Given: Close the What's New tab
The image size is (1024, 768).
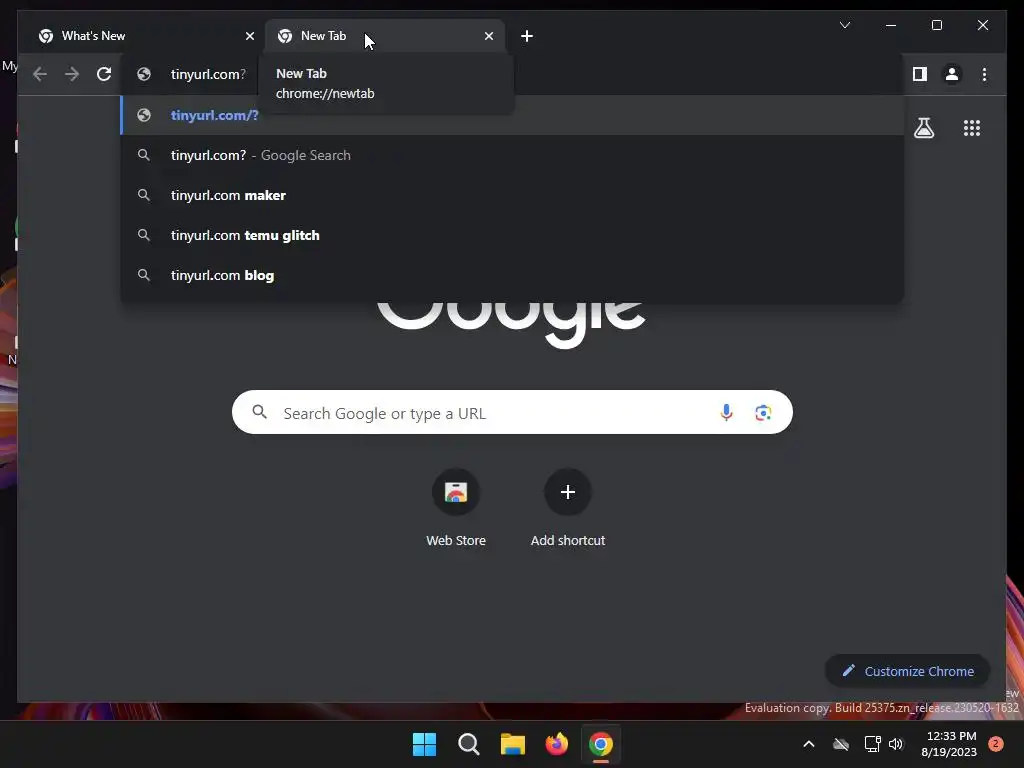Looking at the screenshot, I should point(249,36).
